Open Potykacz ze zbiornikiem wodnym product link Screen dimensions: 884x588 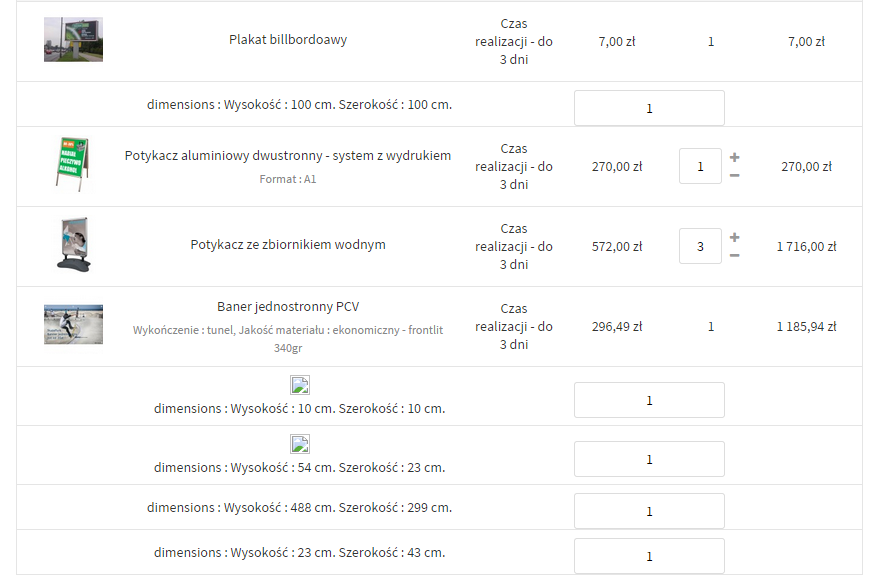point(288,245)
